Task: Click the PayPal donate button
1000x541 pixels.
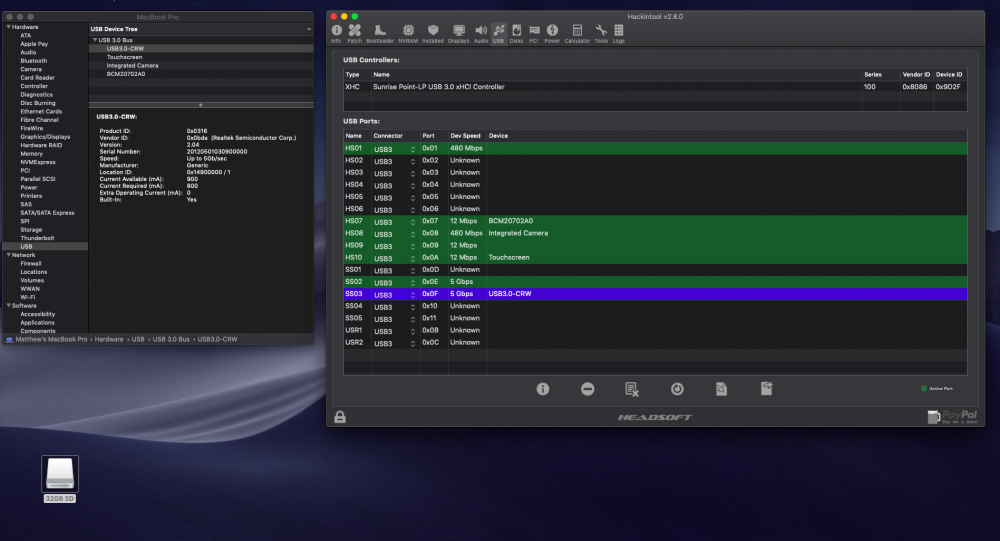Action: click(952, 417)
